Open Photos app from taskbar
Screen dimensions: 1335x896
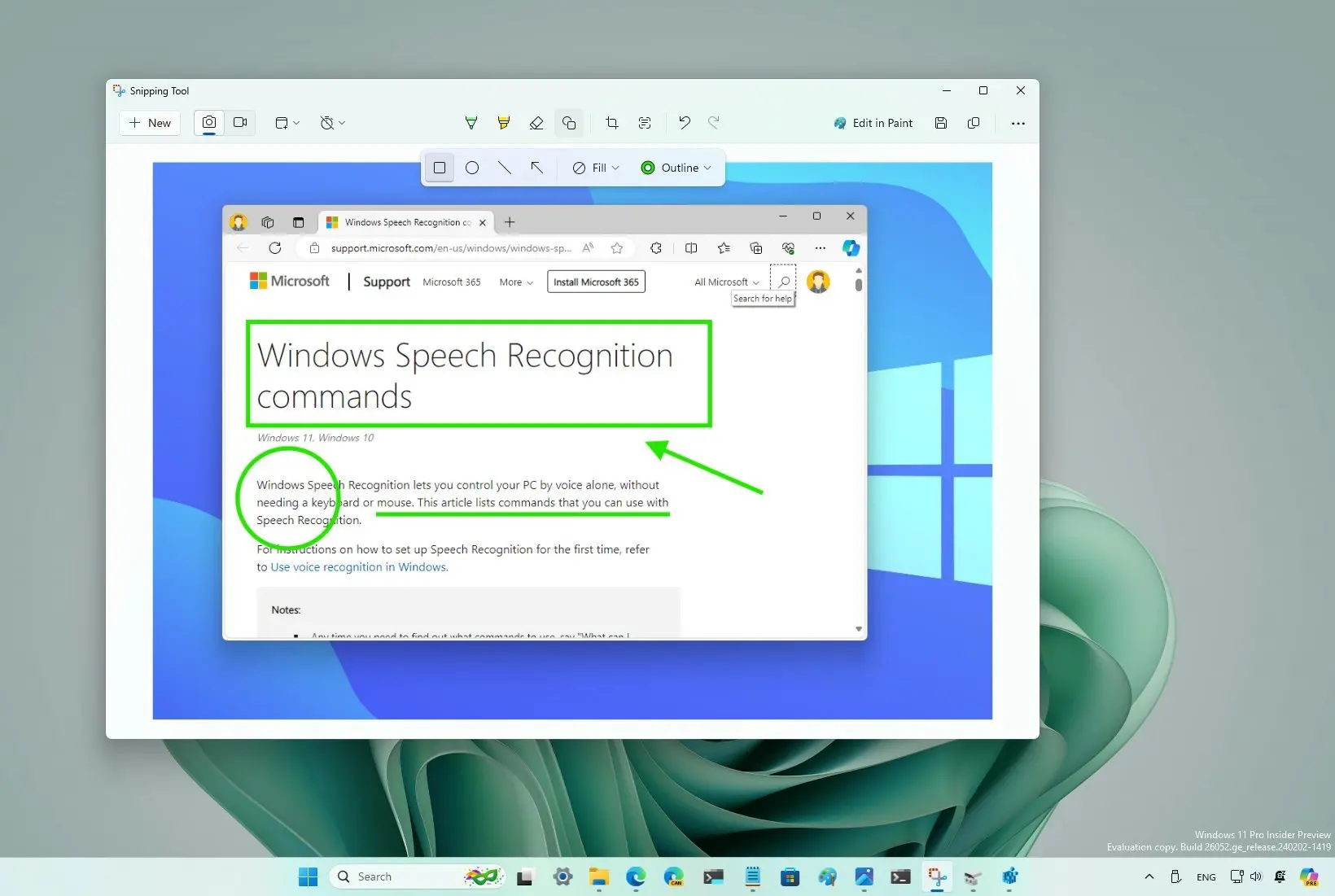click(x=864, y=876)
